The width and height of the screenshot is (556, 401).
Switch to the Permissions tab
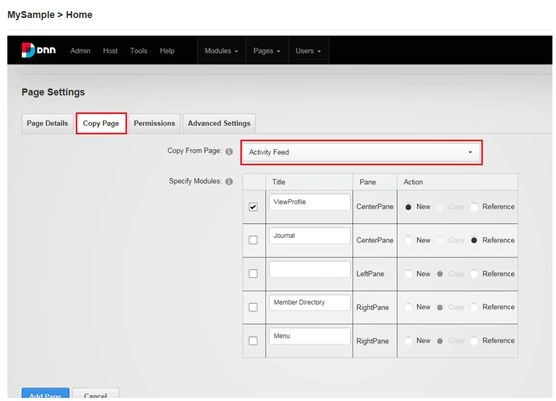154,123
